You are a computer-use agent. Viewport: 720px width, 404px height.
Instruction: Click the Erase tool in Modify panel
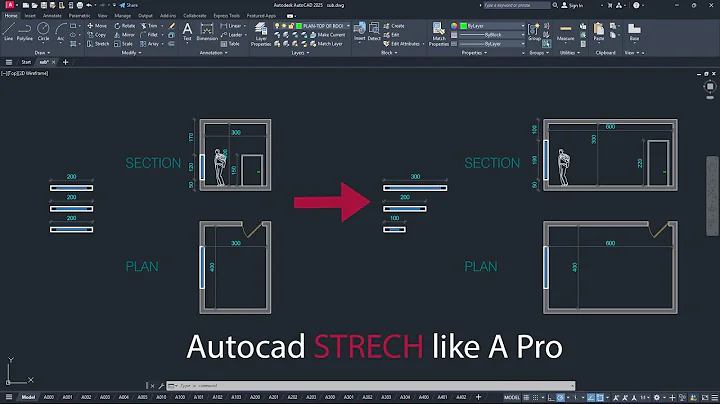click(172, 26)
